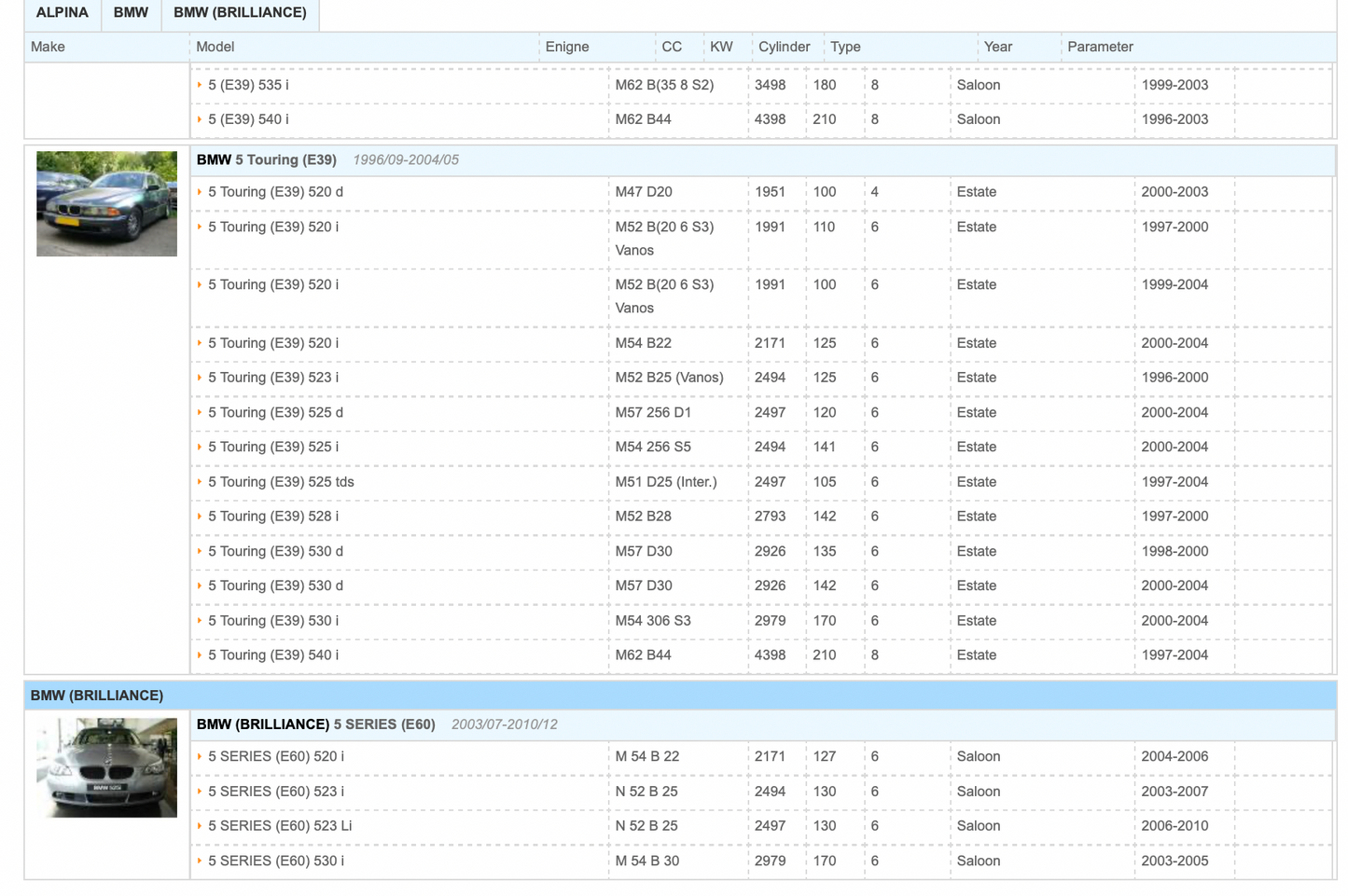Select engine cell M57 256 D1
The image size is (1348, 896).
point(653,412)
